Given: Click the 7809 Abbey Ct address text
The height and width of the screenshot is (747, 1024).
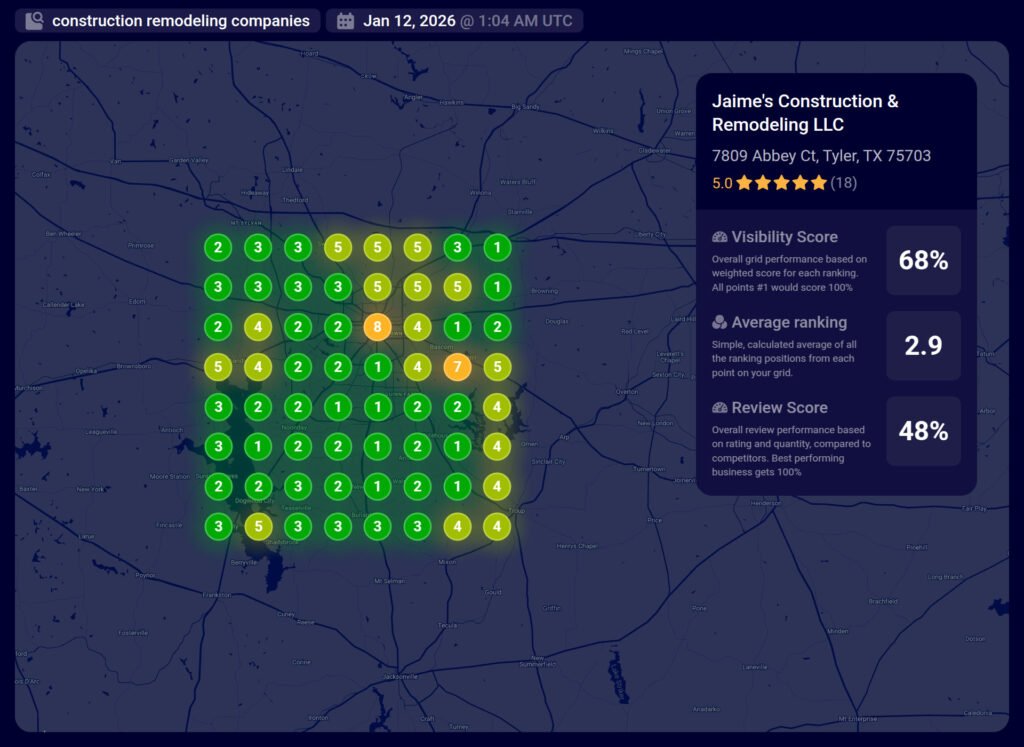Looking at the screenshot, I should [x=821, y=156].
